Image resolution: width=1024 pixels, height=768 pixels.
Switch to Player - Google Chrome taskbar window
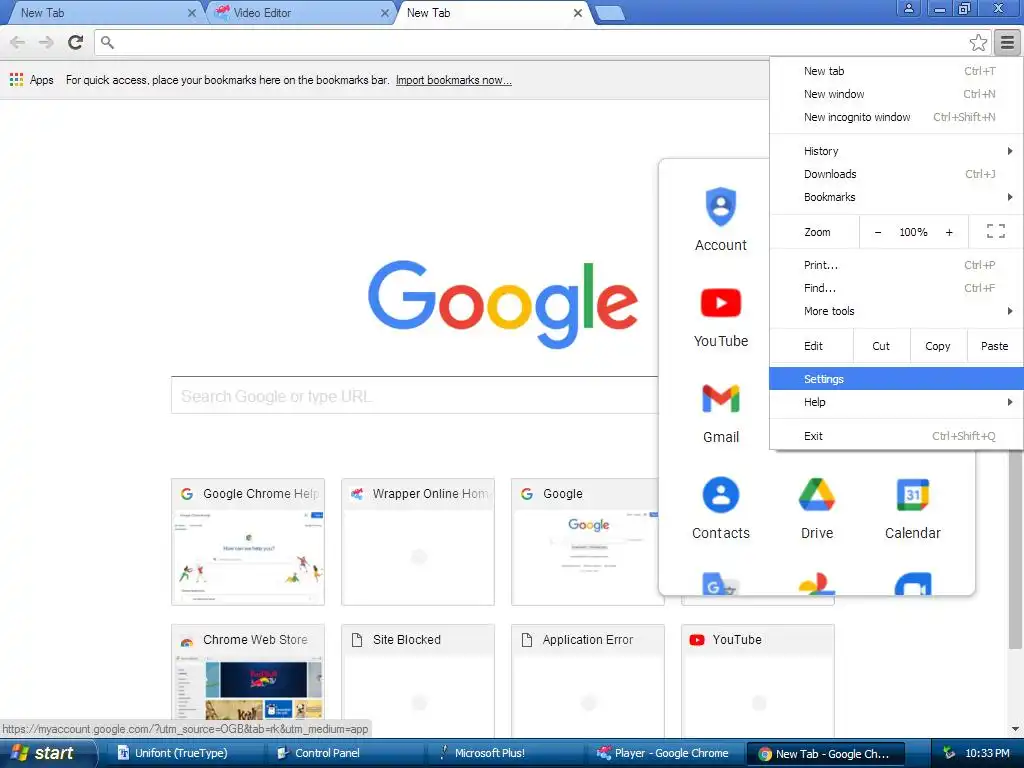click(x=664, y=753)
